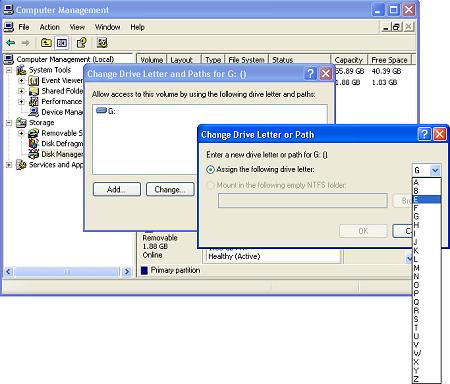Viewport: 450px width, 384px height.
Task: Click the Forward arrow toolbar icon
Action: point(25,43)
